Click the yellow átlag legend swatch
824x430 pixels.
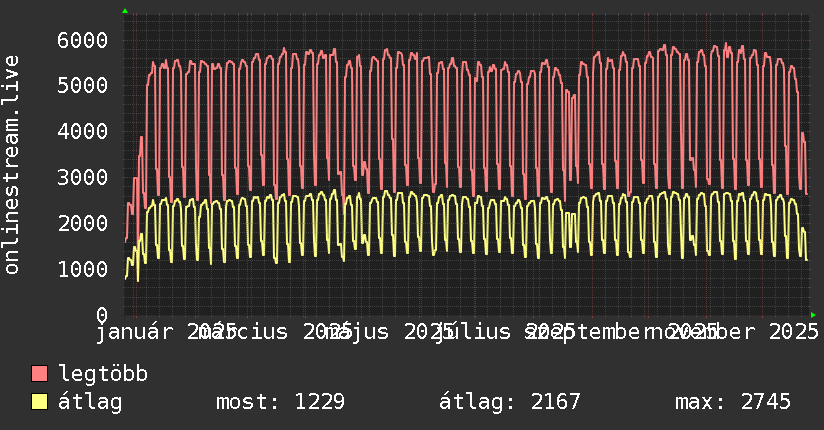39,402
